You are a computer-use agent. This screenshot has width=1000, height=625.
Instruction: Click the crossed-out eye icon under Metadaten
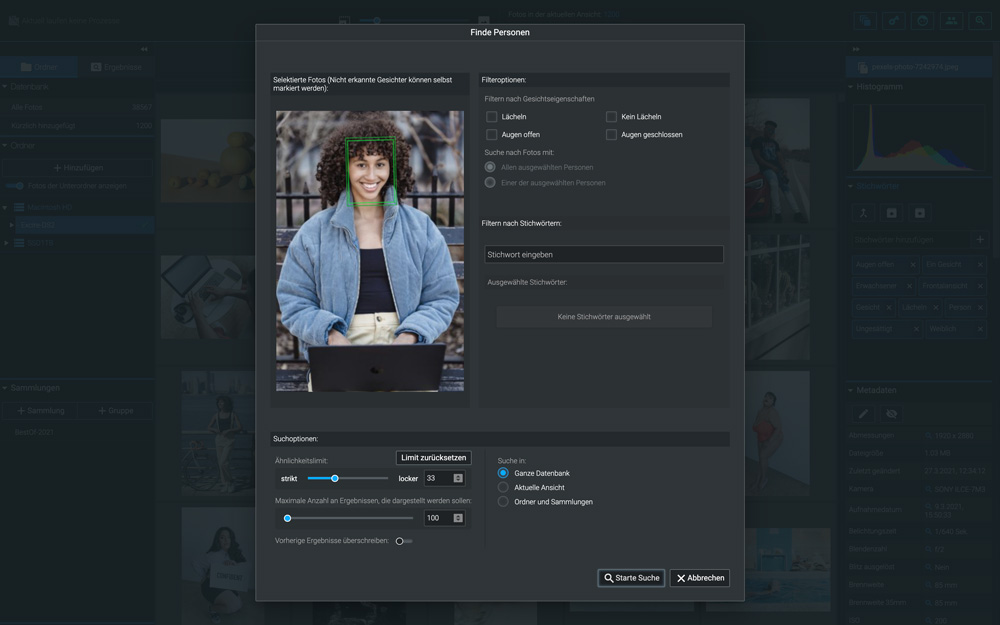(892, 414)
